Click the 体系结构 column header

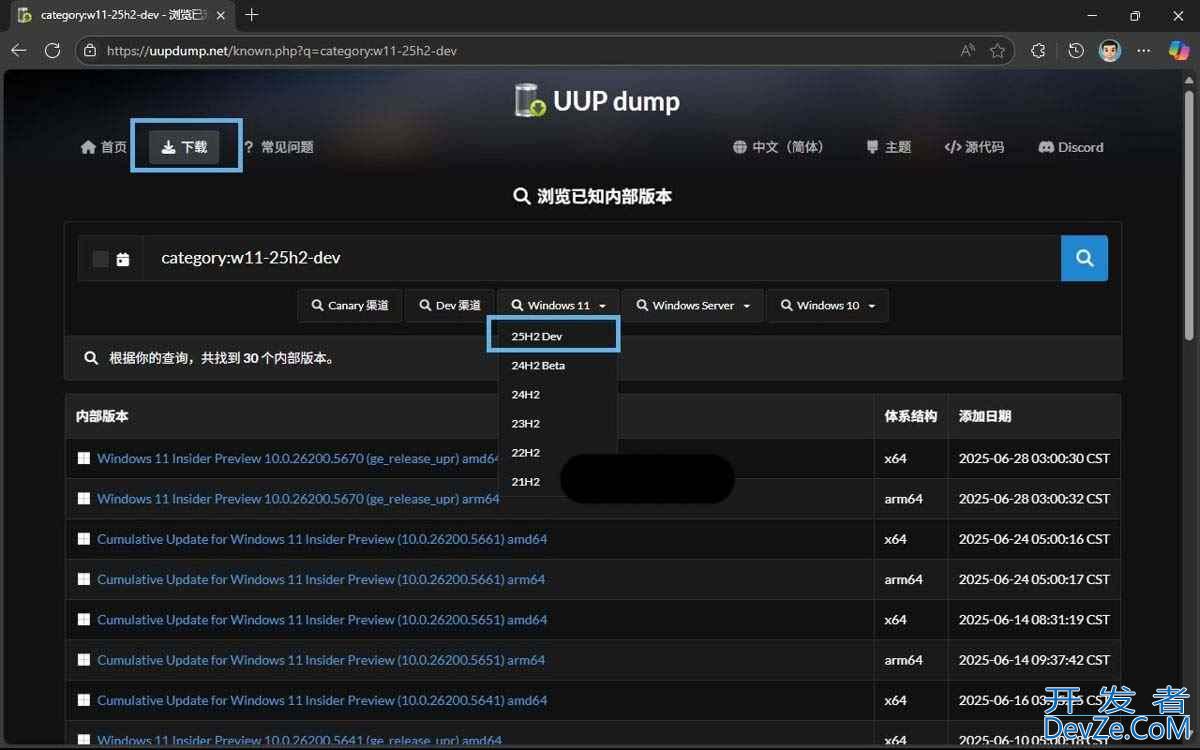[x=910, y=416]
